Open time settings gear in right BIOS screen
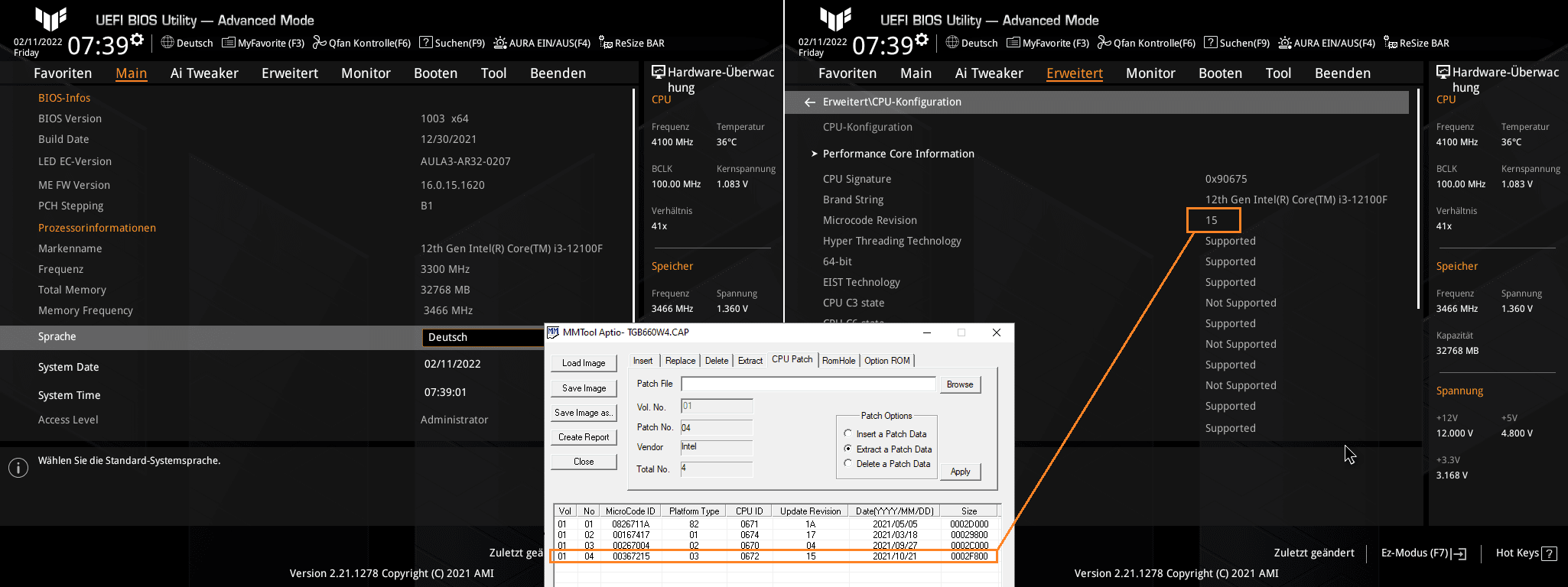 coord(922,39)
